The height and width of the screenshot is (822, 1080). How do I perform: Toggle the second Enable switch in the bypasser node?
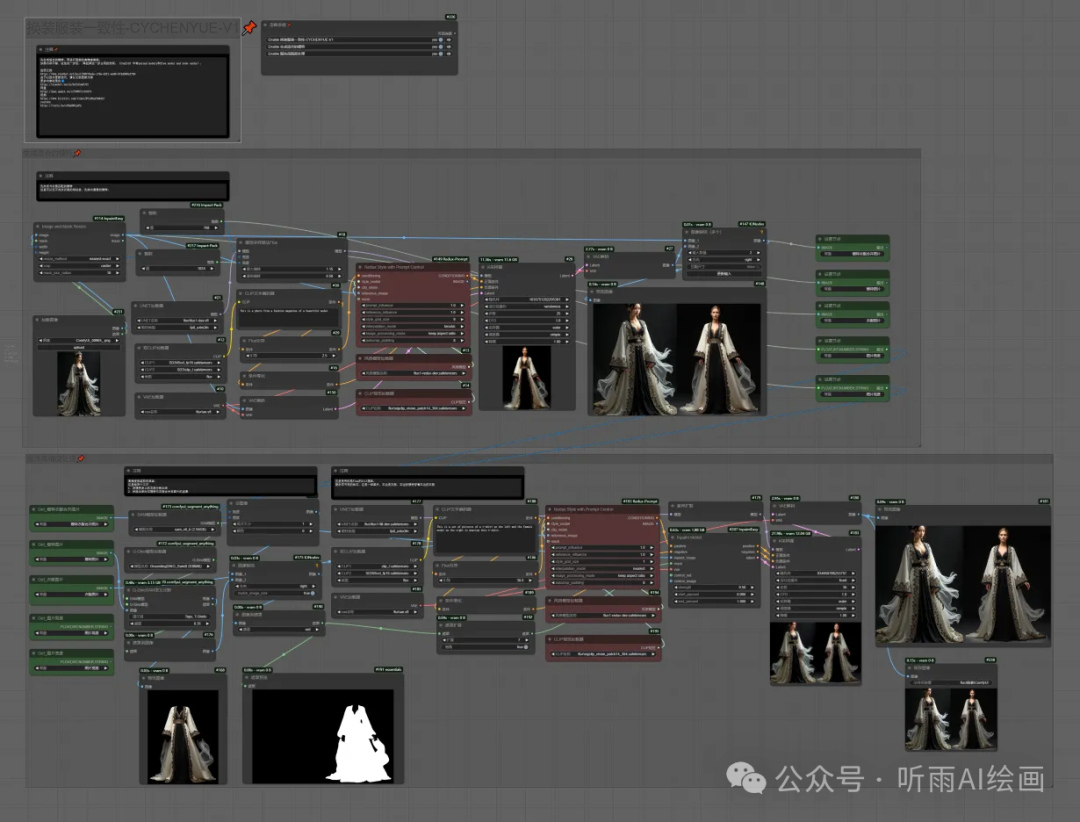[441, 47]
